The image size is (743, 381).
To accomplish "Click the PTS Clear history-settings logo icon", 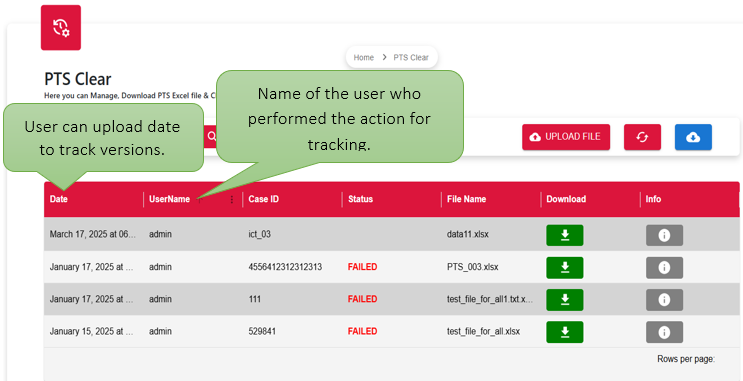I will click(61, 27).
